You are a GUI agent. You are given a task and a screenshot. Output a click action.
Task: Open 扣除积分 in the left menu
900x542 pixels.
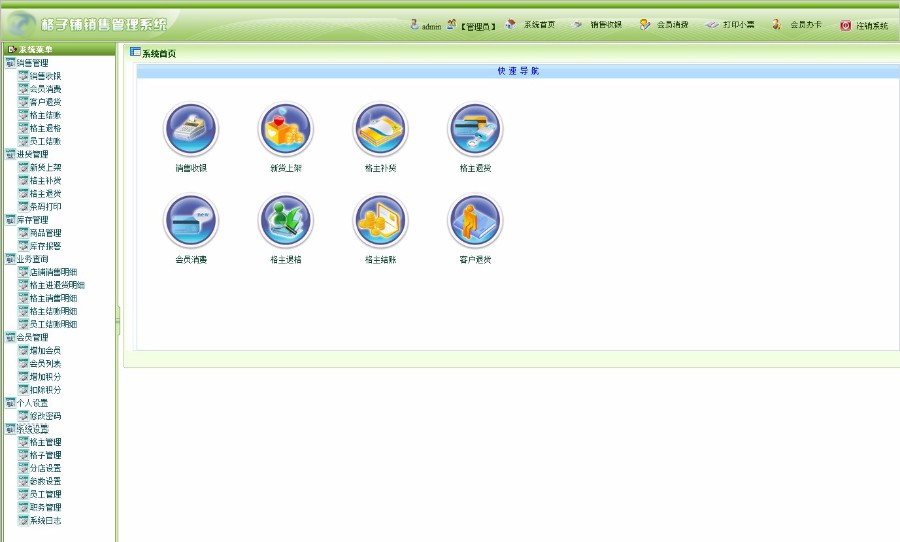pyautogui.click(x=45, y=390)
